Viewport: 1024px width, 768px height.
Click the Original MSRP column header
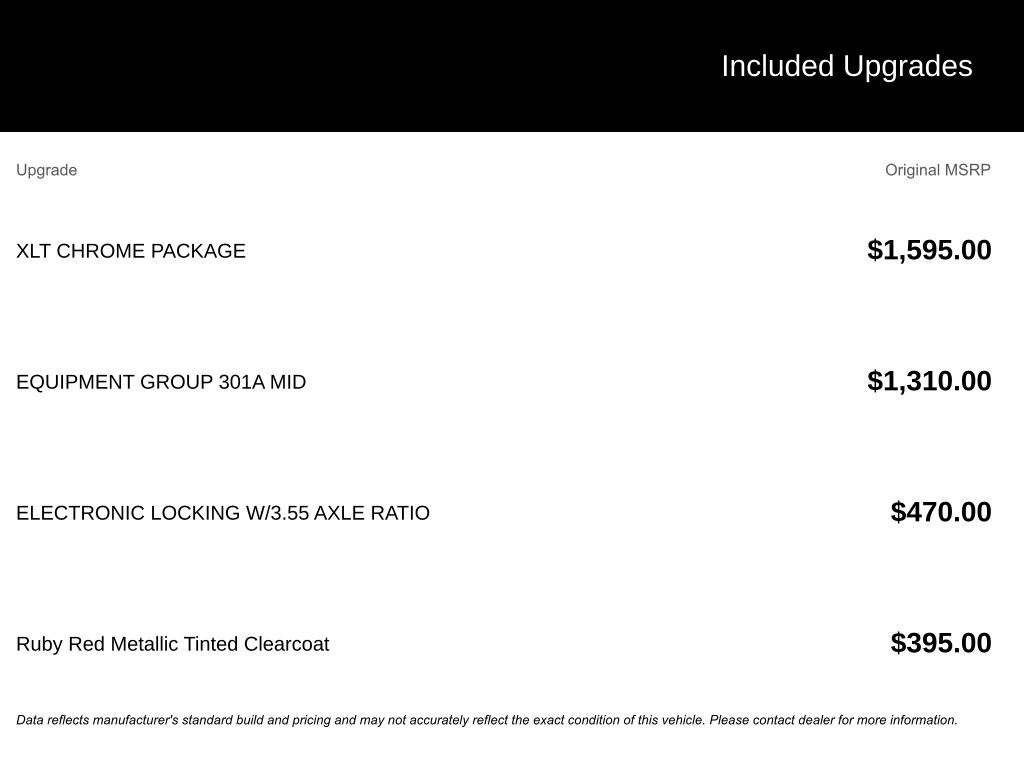click(937, 170)
